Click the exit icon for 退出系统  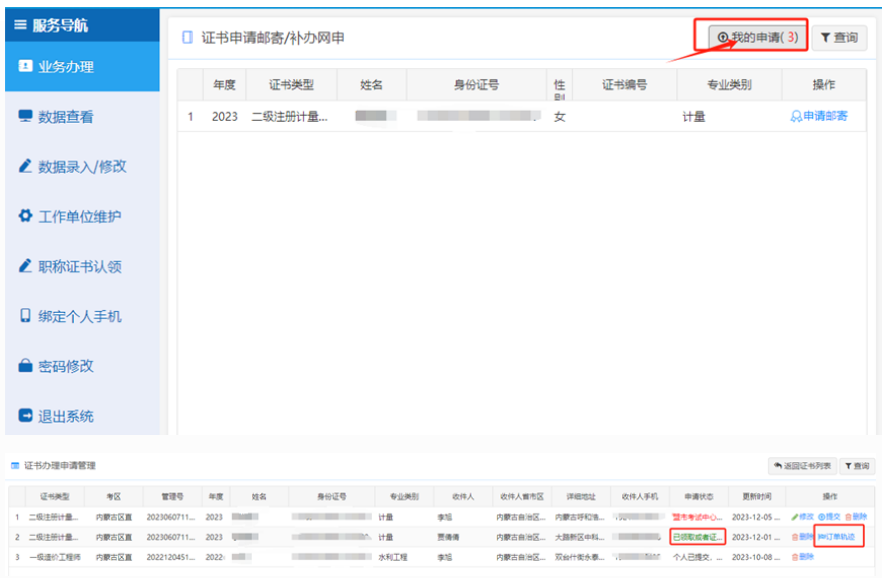(26, 417)
